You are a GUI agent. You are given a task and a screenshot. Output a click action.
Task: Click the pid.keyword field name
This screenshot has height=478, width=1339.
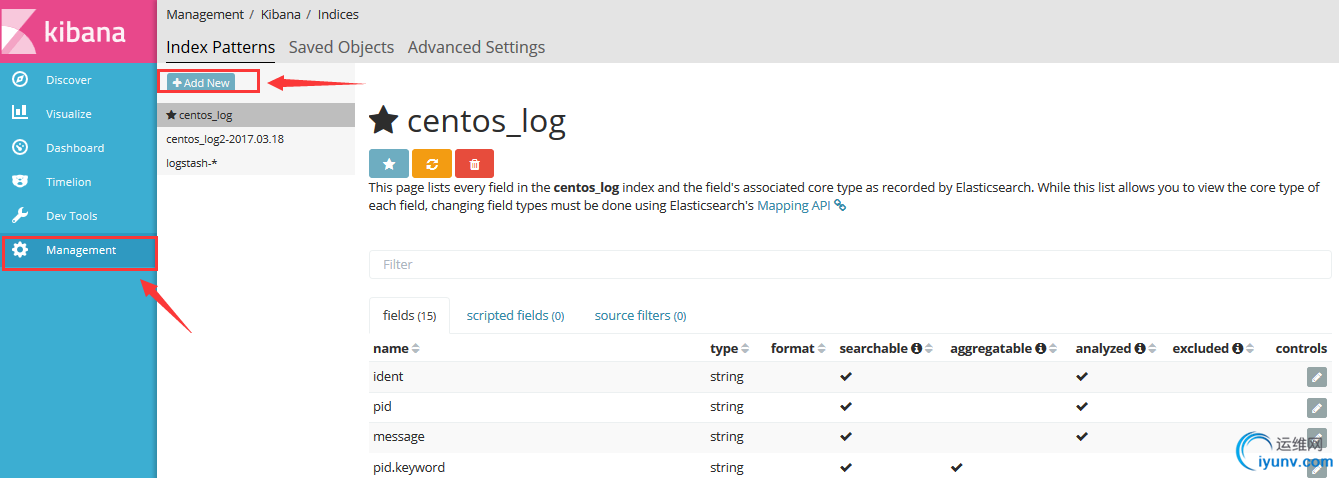[x=409, y=467]
